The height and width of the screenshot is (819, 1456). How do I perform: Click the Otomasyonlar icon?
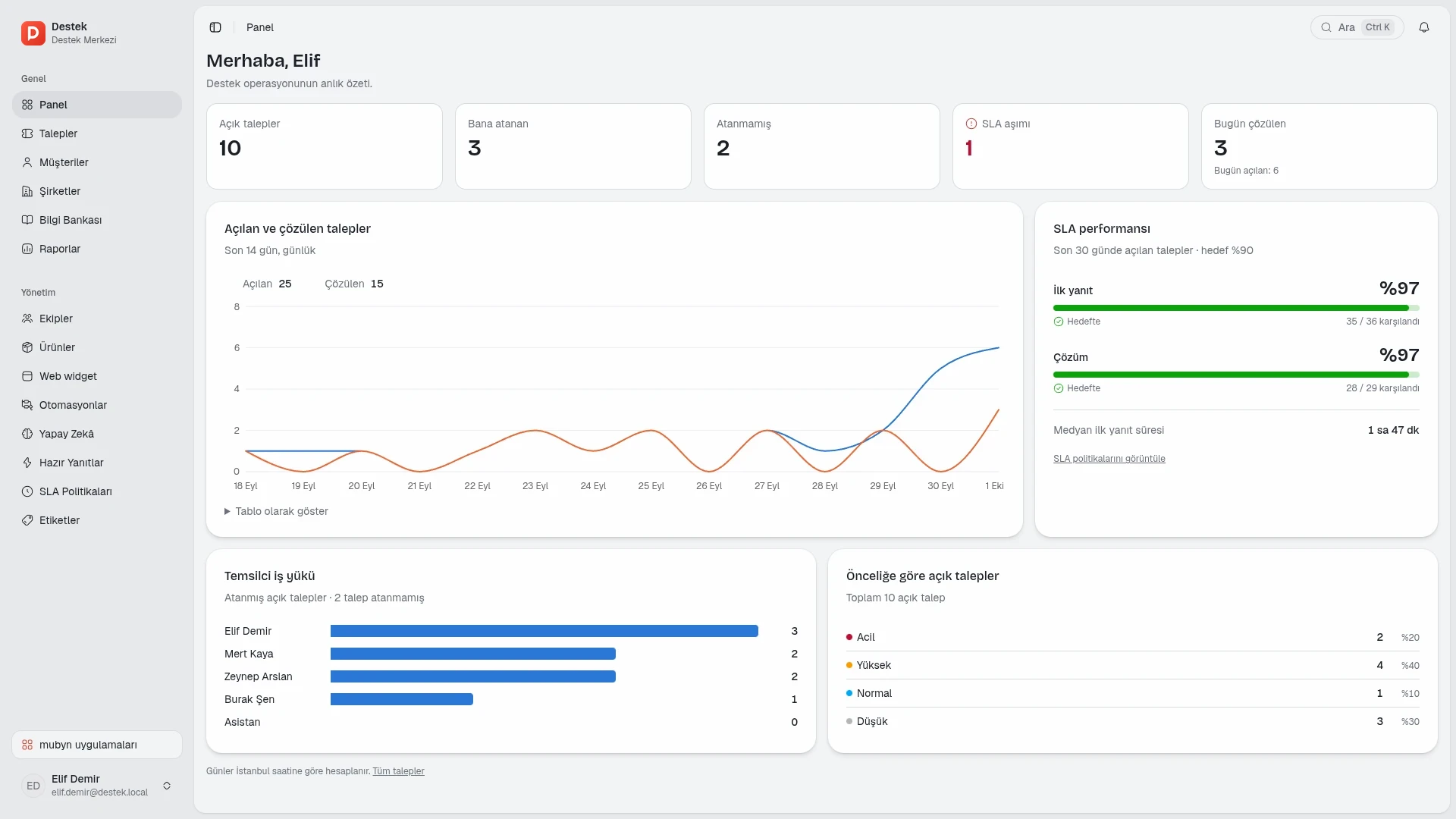(x=27, y=405)
